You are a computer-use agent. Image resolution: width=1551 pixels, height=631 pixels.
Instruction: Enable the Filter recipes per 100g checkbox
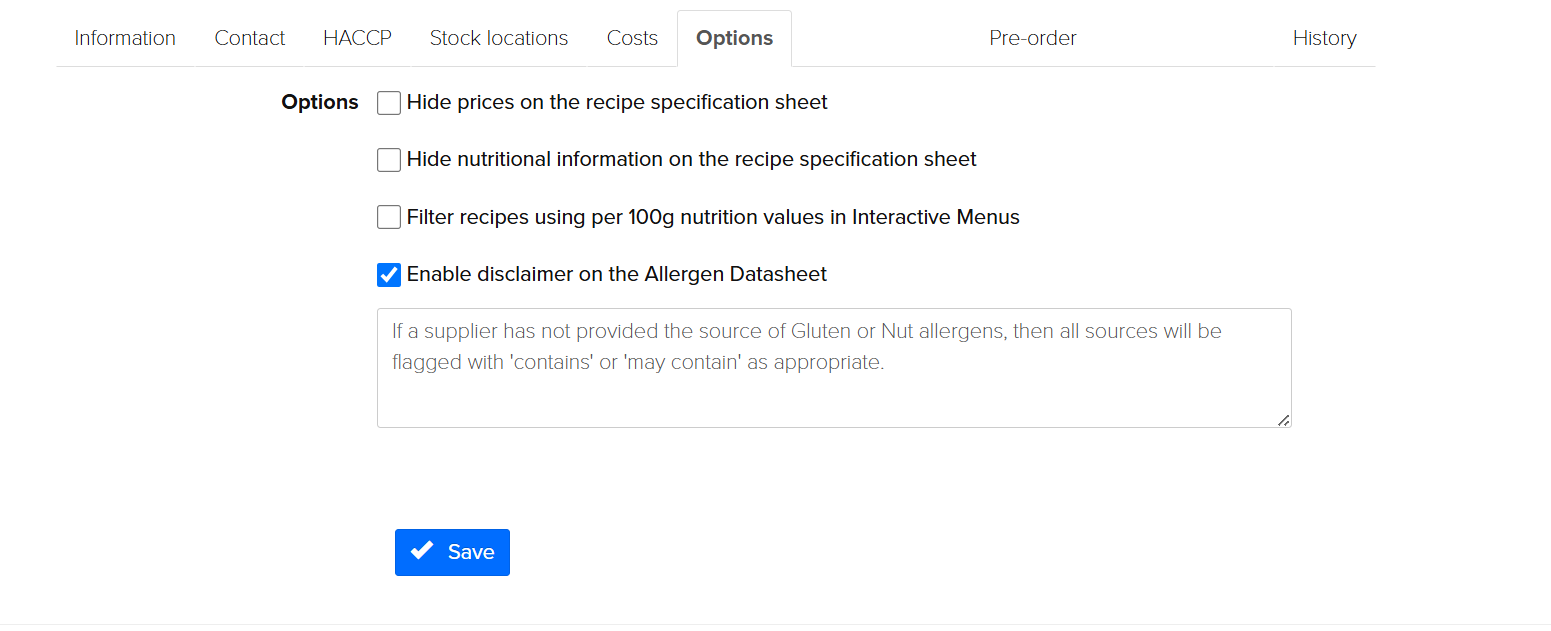[389, 217]
